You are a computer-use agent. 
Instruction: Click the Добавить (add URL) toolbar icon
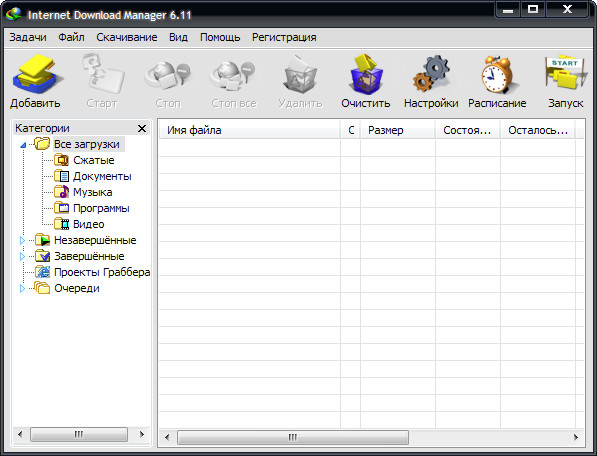[37, 75]
